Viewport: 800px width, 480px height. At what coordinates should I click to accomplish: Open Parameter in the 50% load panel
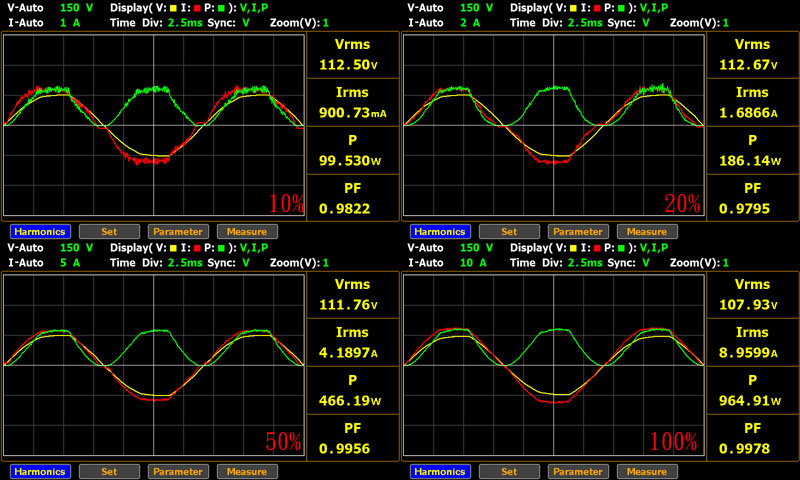178,471
